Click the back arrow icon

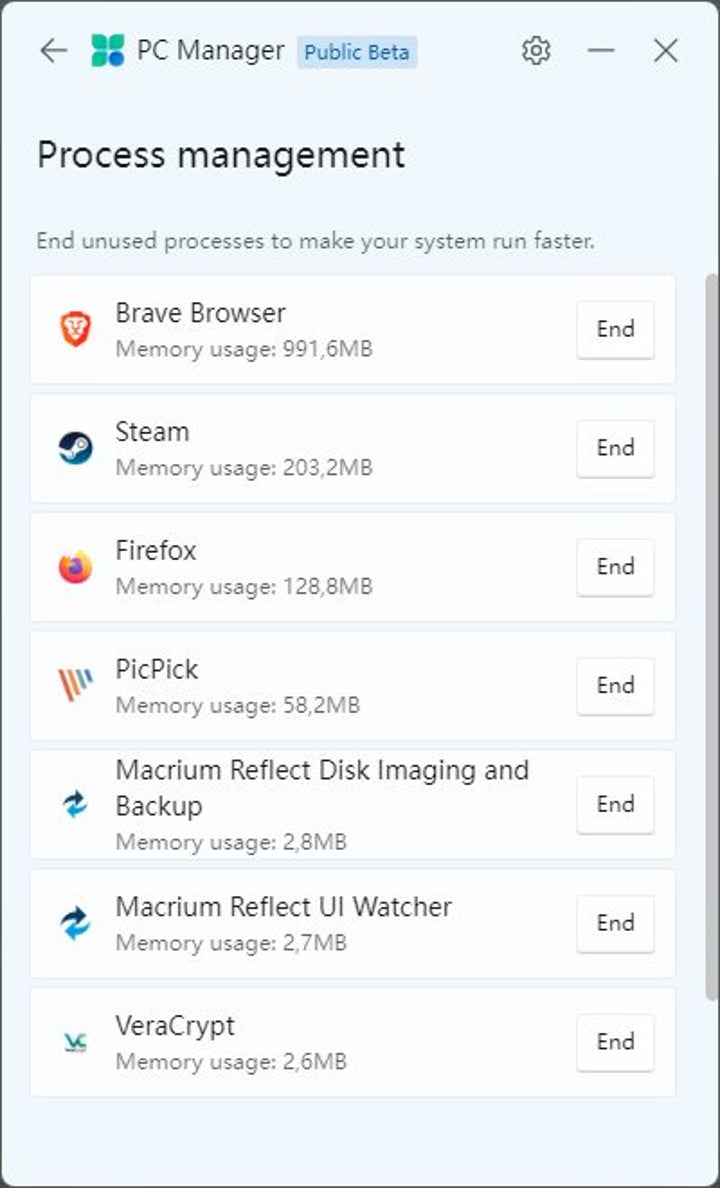53,50
